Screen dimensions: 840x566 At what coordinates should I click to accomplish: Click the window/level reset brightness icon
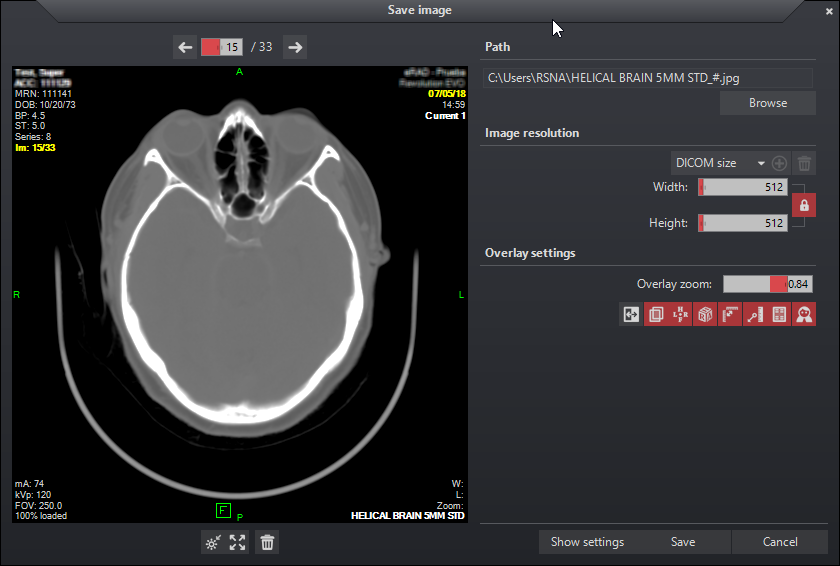point(211,543)
